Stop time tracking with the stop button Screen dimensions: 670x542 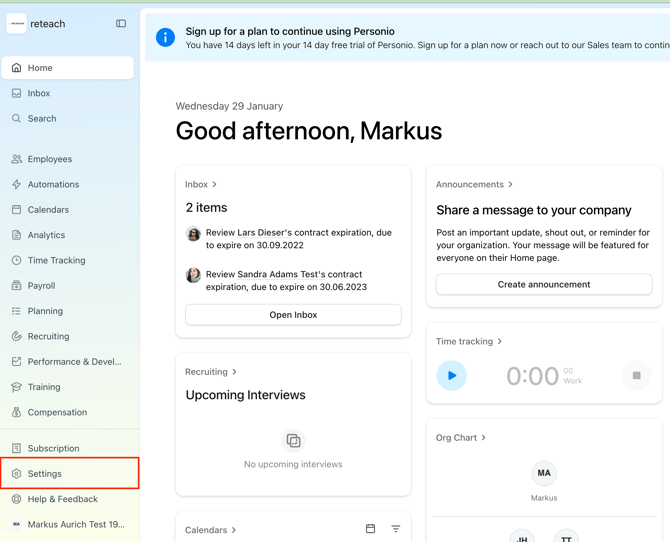(636, 375)
